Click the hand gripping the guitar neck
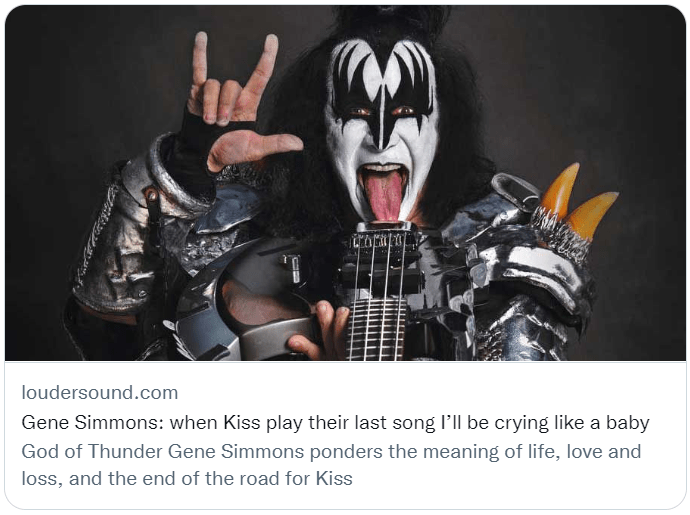This screenshot has height=515, width=690. pos(320,331)
